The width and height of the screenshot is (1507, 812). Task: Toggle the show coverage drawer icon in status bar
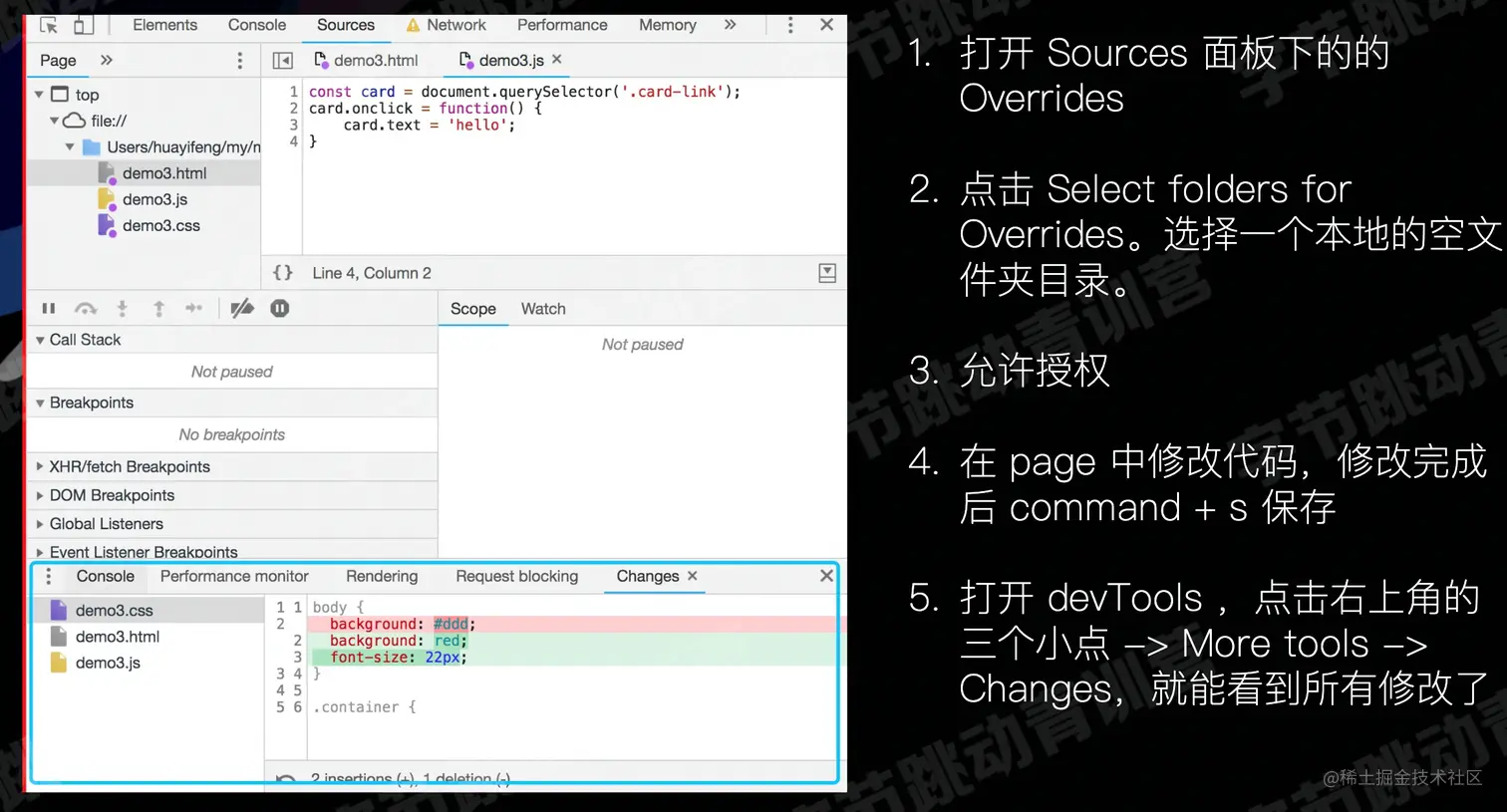[827, 273]
